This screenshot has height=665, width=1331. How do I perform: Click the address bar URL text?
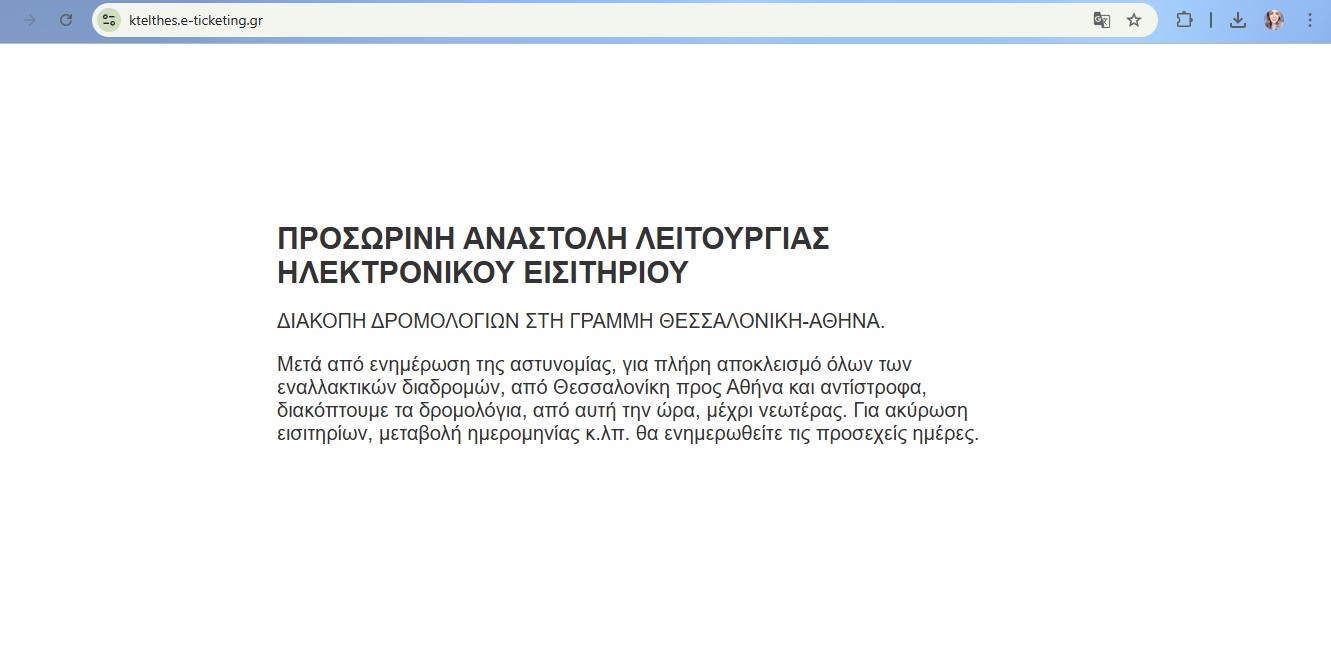196,20
